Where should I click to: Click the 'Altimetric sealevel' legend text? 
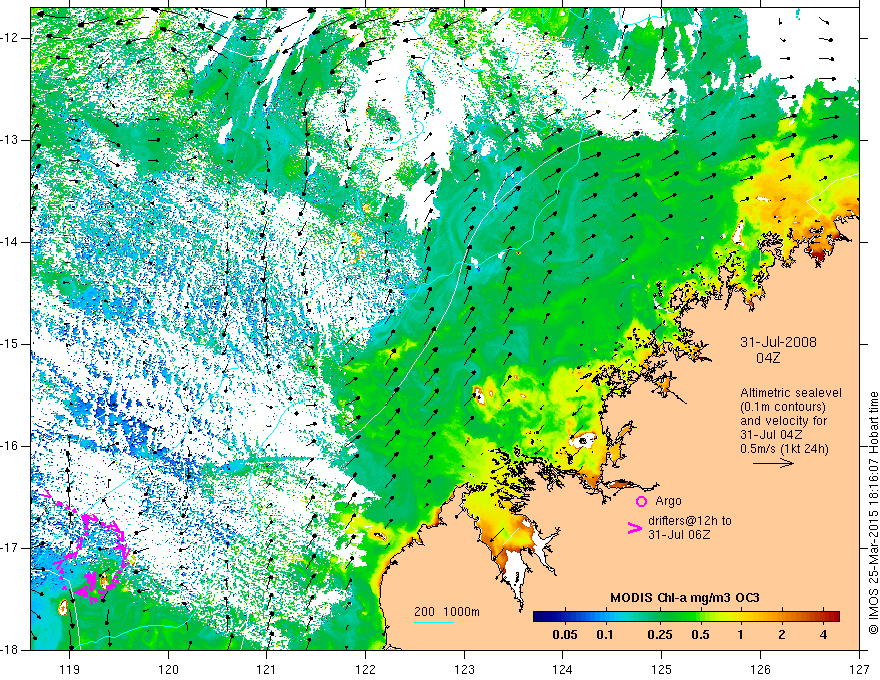pyautogui.click(x=791, y=393)
